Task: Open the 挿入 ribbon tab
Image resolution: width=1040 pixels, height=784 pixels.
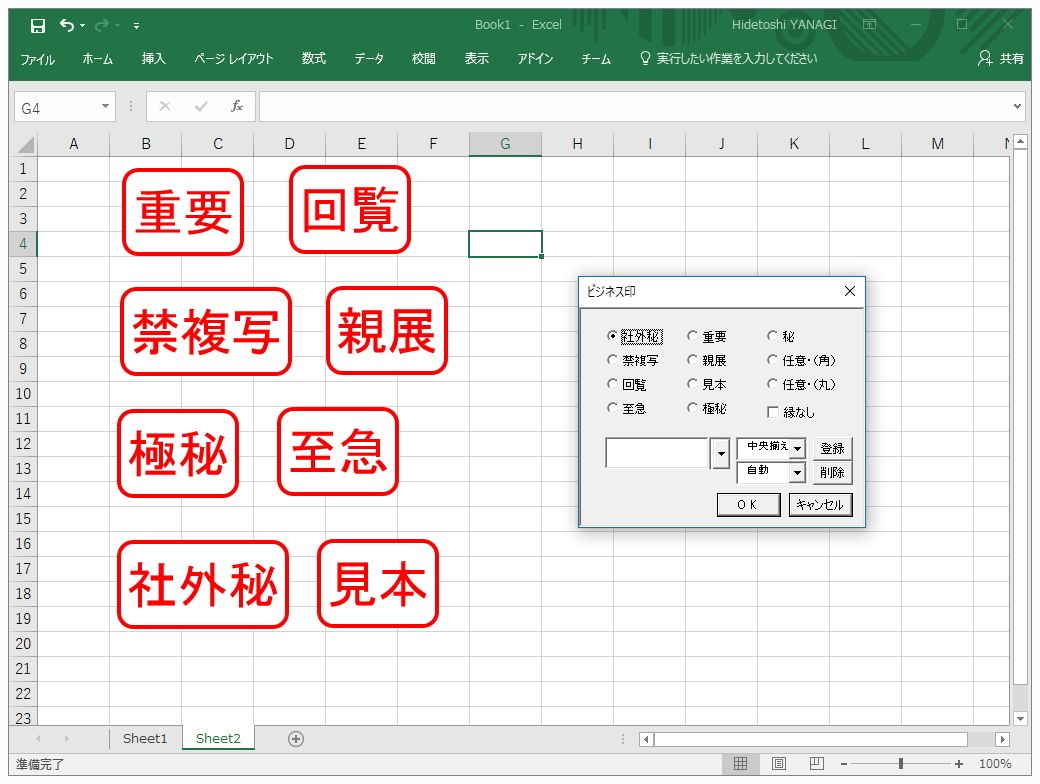Action: 153,59
